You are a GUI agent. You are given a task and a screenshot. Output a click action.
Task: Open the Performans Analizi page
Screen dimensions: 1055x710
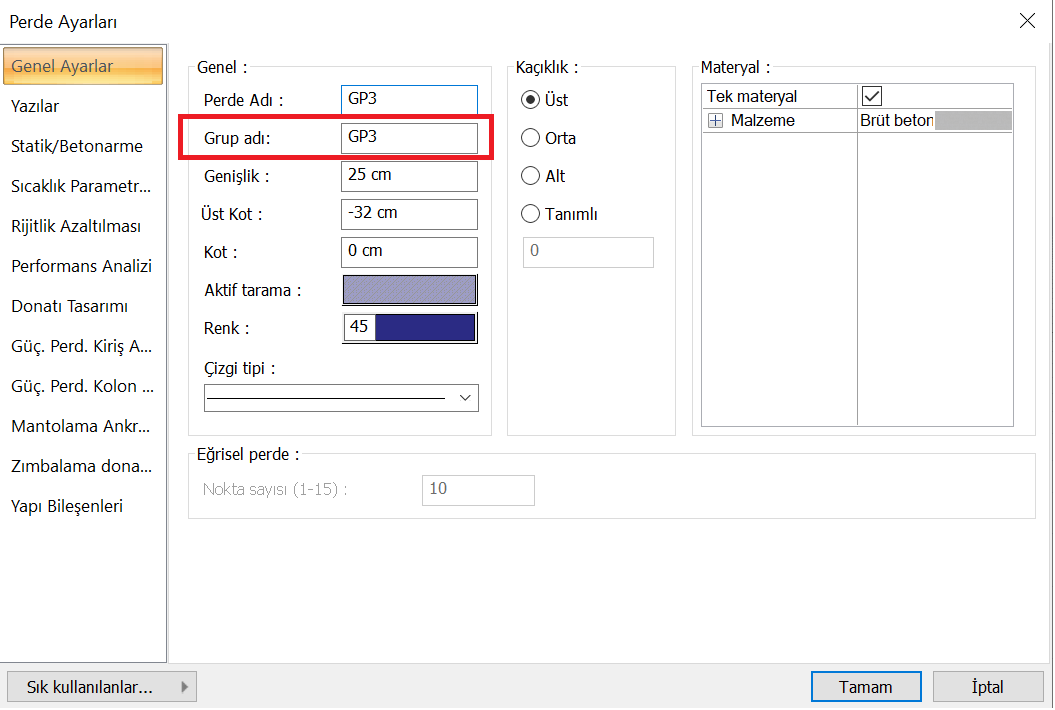pos(81,267)
